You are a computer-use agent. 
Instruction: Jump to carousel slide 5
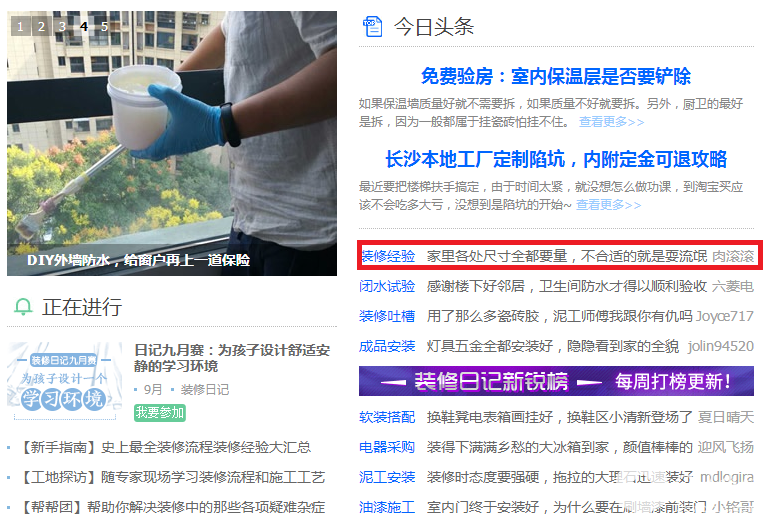click(104, 26)
